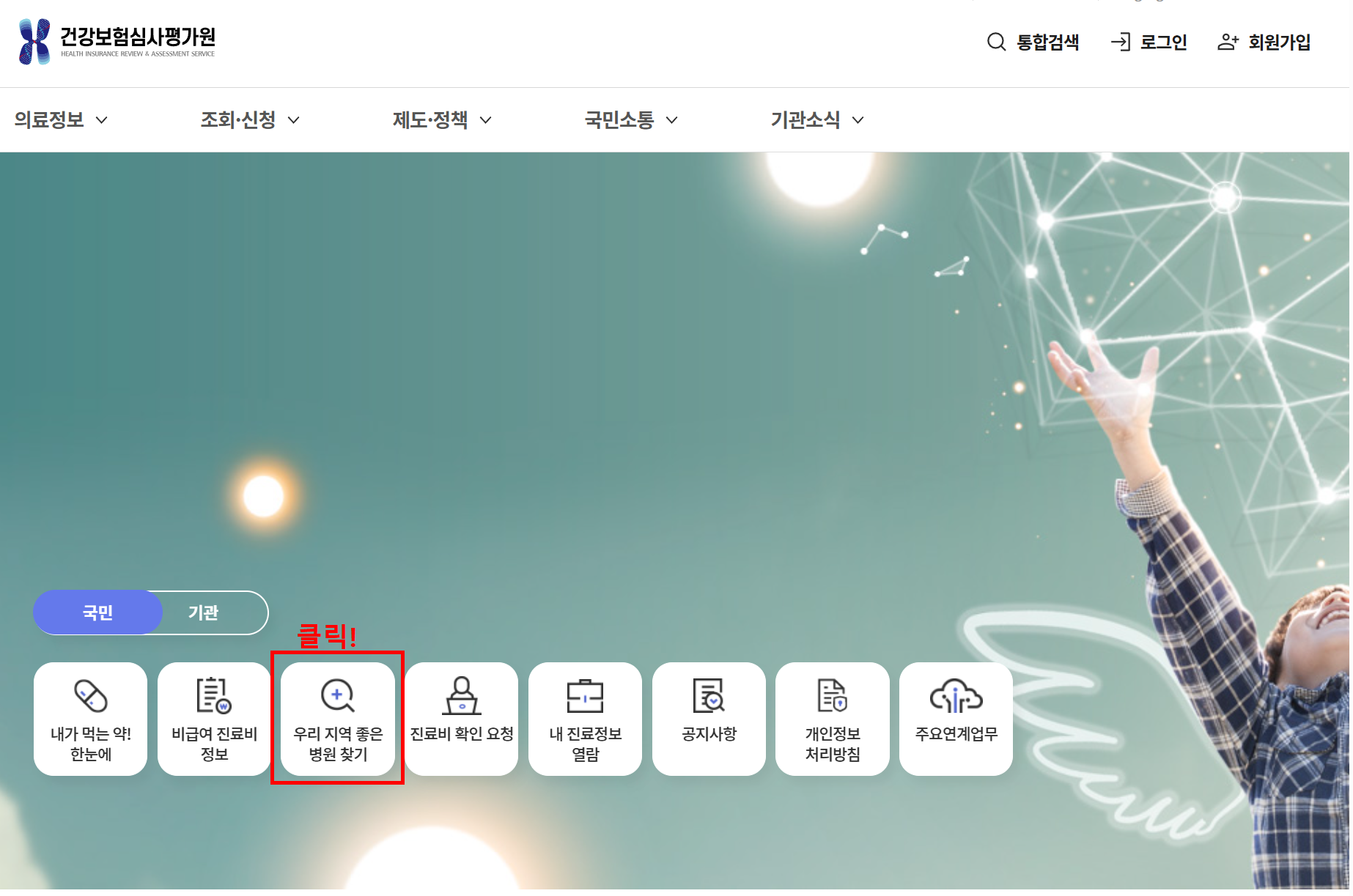Click the 로그인 arrow icon
The width and height of the screenshot is (1353, 896).
click(1120, 42)
